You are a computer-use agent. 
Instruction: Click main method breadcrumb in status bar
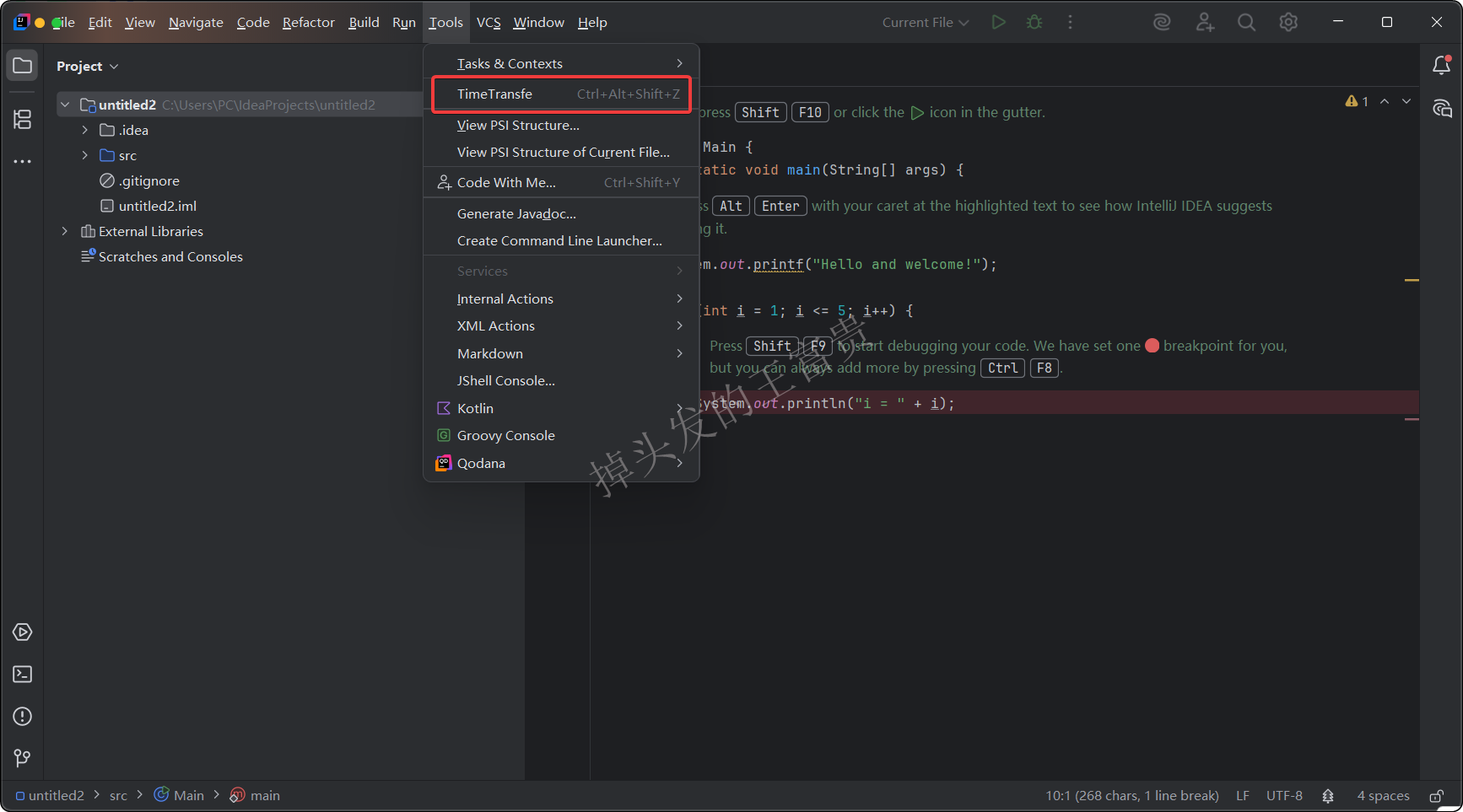coord(255,796)
